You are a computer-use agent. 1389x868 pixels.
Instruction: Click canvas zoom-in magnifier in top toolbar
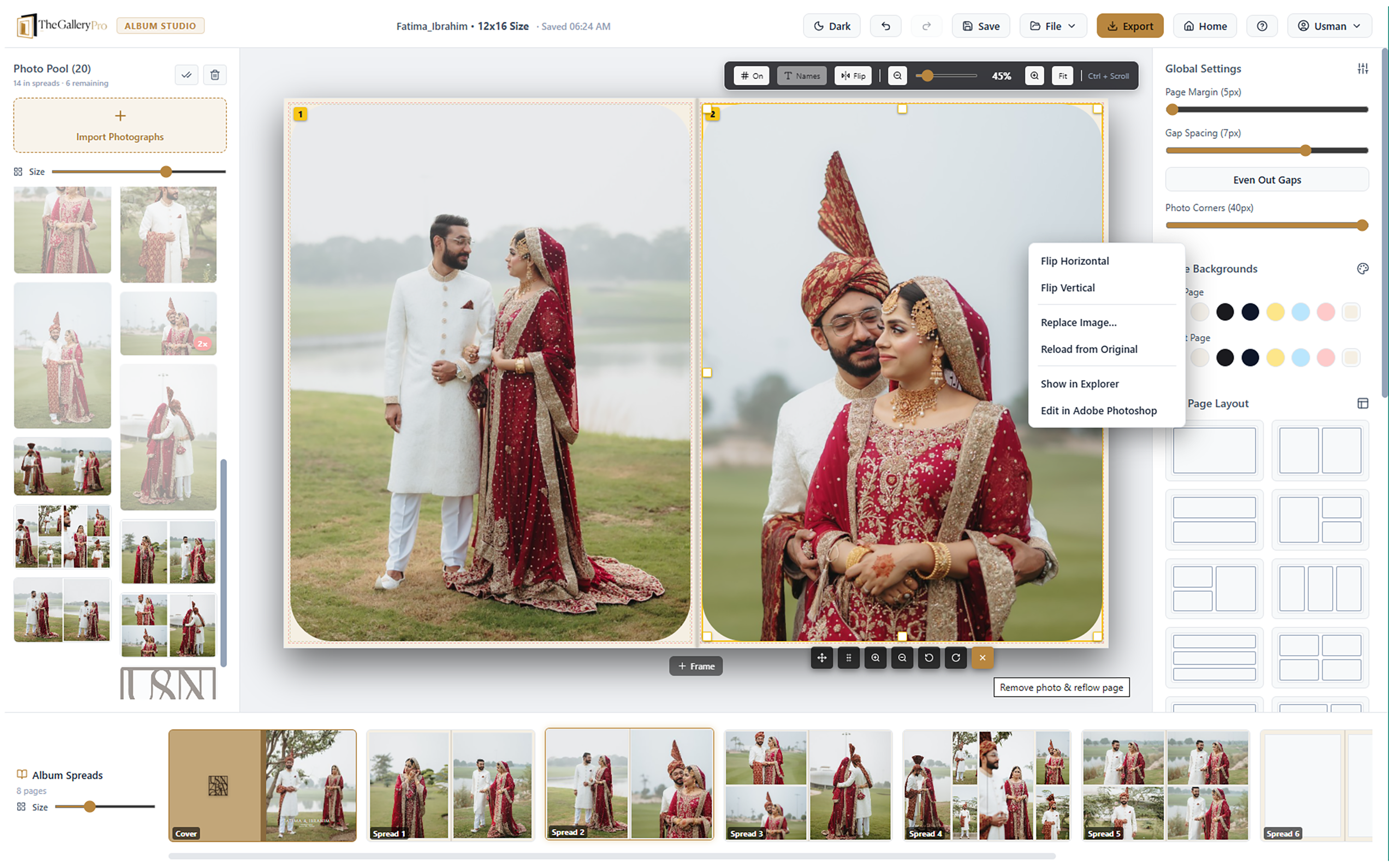[1035, 76]
